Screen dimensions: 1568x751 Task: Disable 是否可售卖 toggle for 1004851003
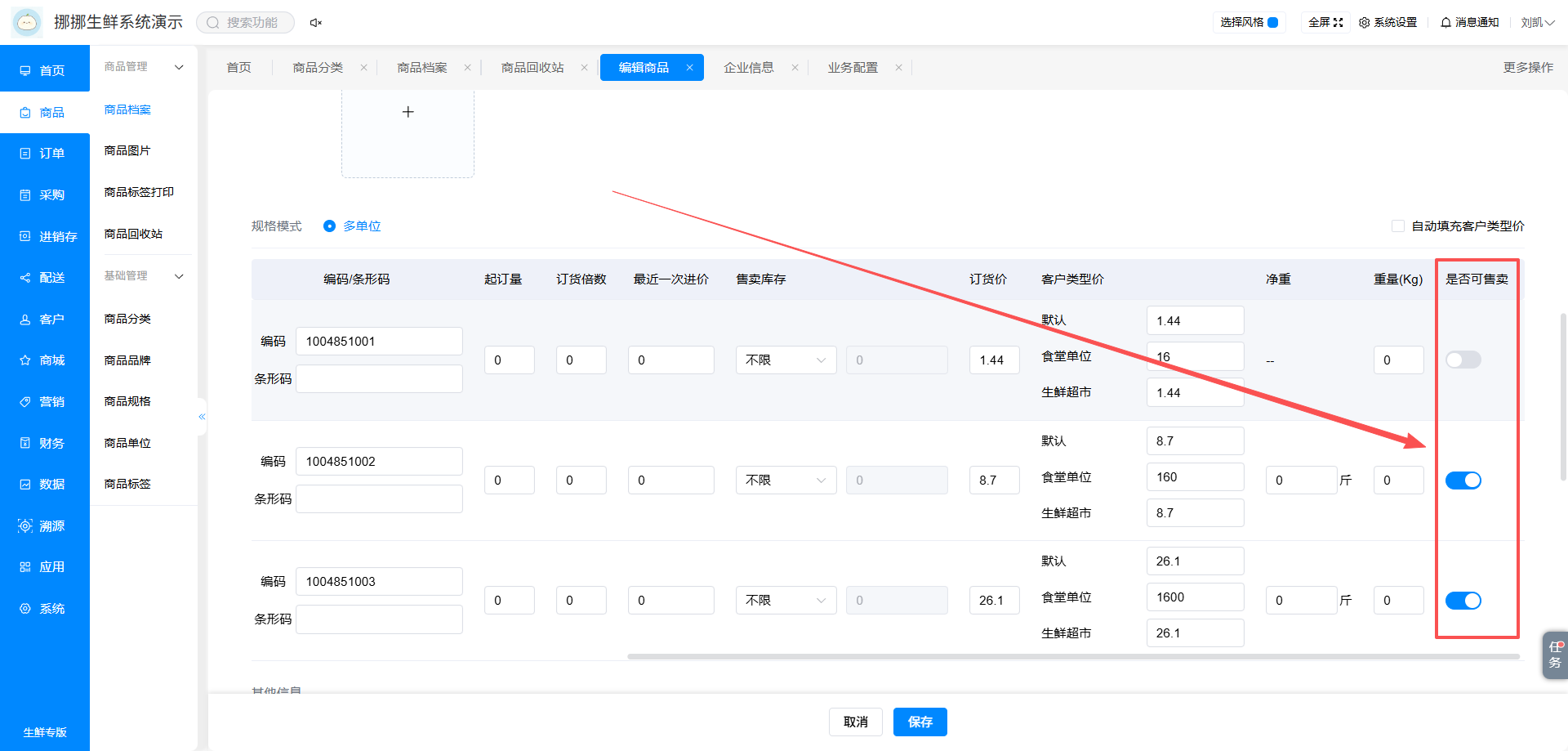(1463, 601)
